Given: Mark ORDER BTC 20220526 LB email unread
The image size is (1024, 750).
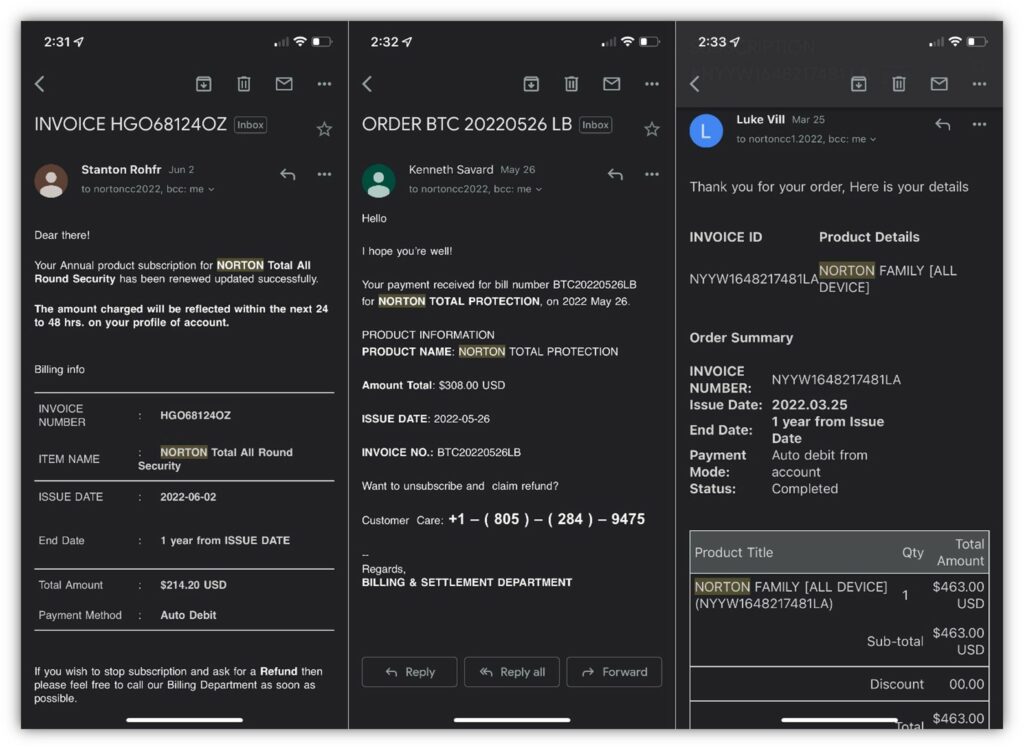Looking at the screenshot, I should coord(612,84).
